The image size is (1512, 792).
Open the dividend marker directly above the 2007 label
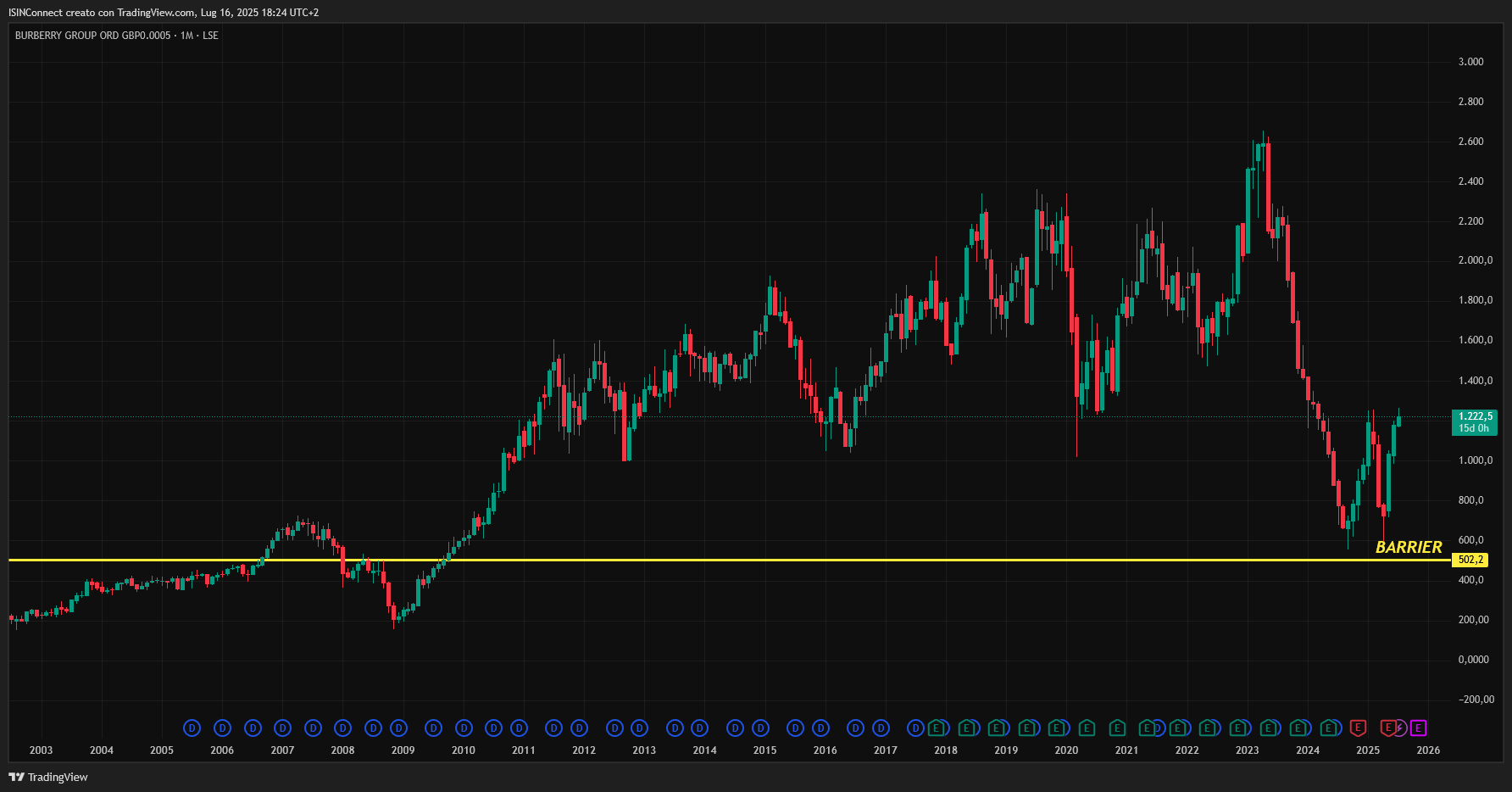(x=283, y=728)
